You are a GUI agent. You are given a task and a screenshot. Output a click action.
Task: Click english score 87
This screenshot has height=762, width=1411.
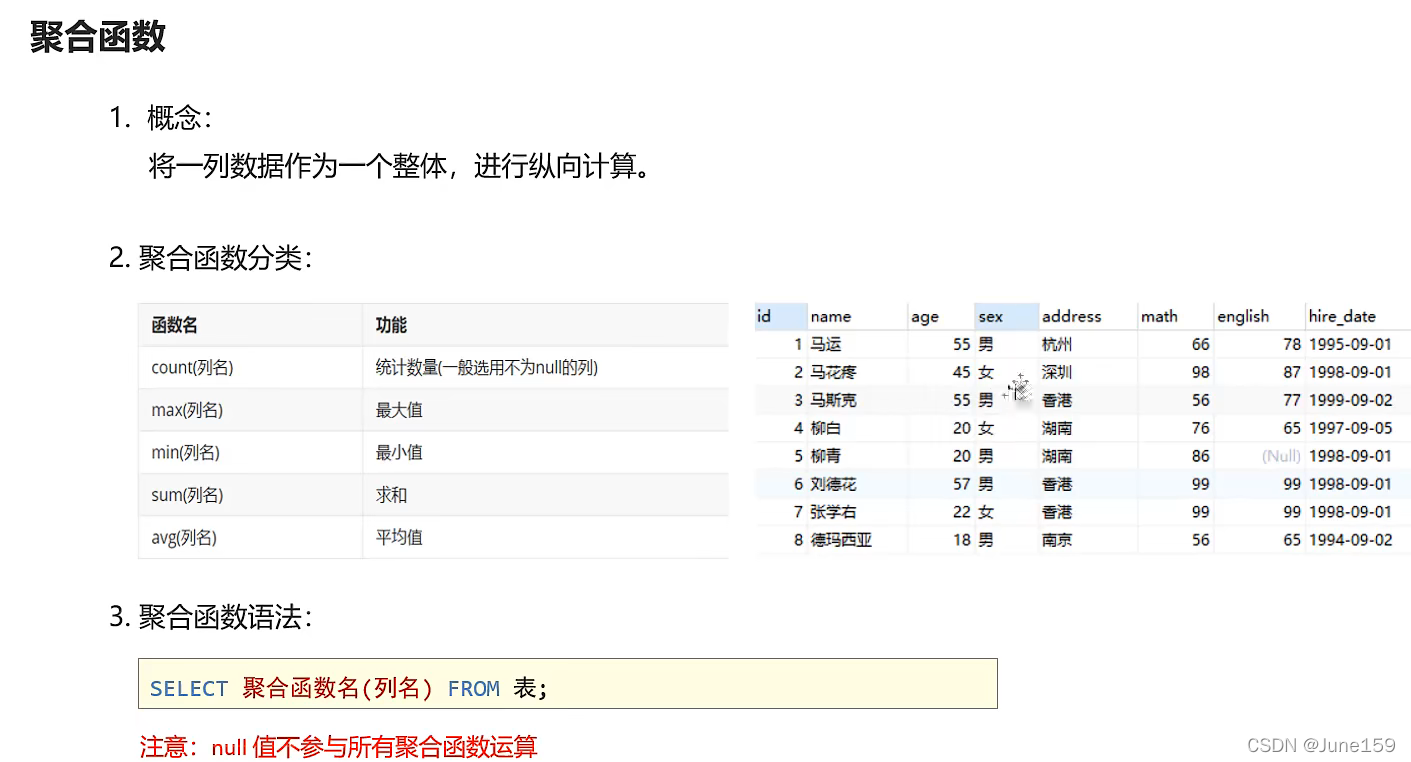[x=1292, y=372]
